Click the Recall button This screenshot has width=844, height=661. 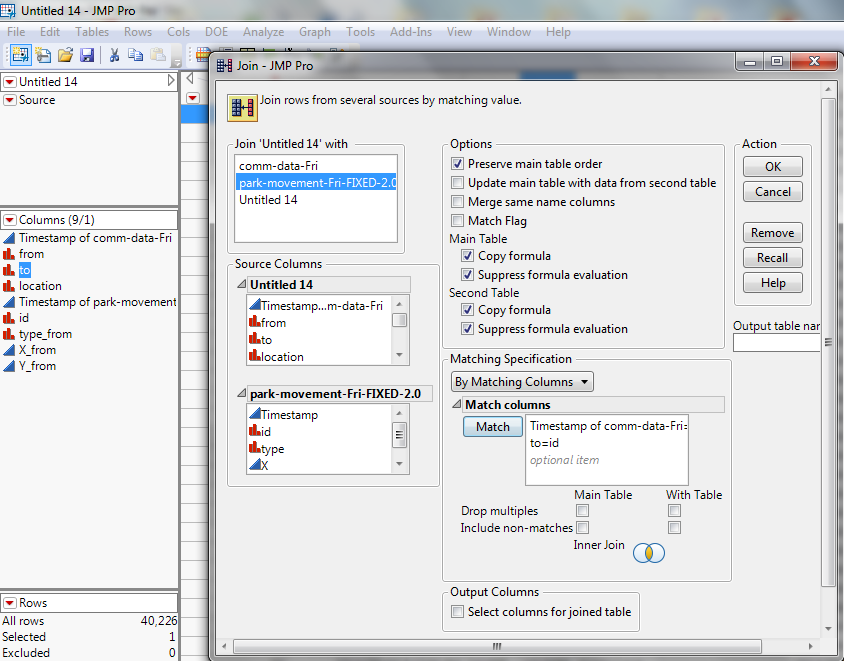point(772,258)
